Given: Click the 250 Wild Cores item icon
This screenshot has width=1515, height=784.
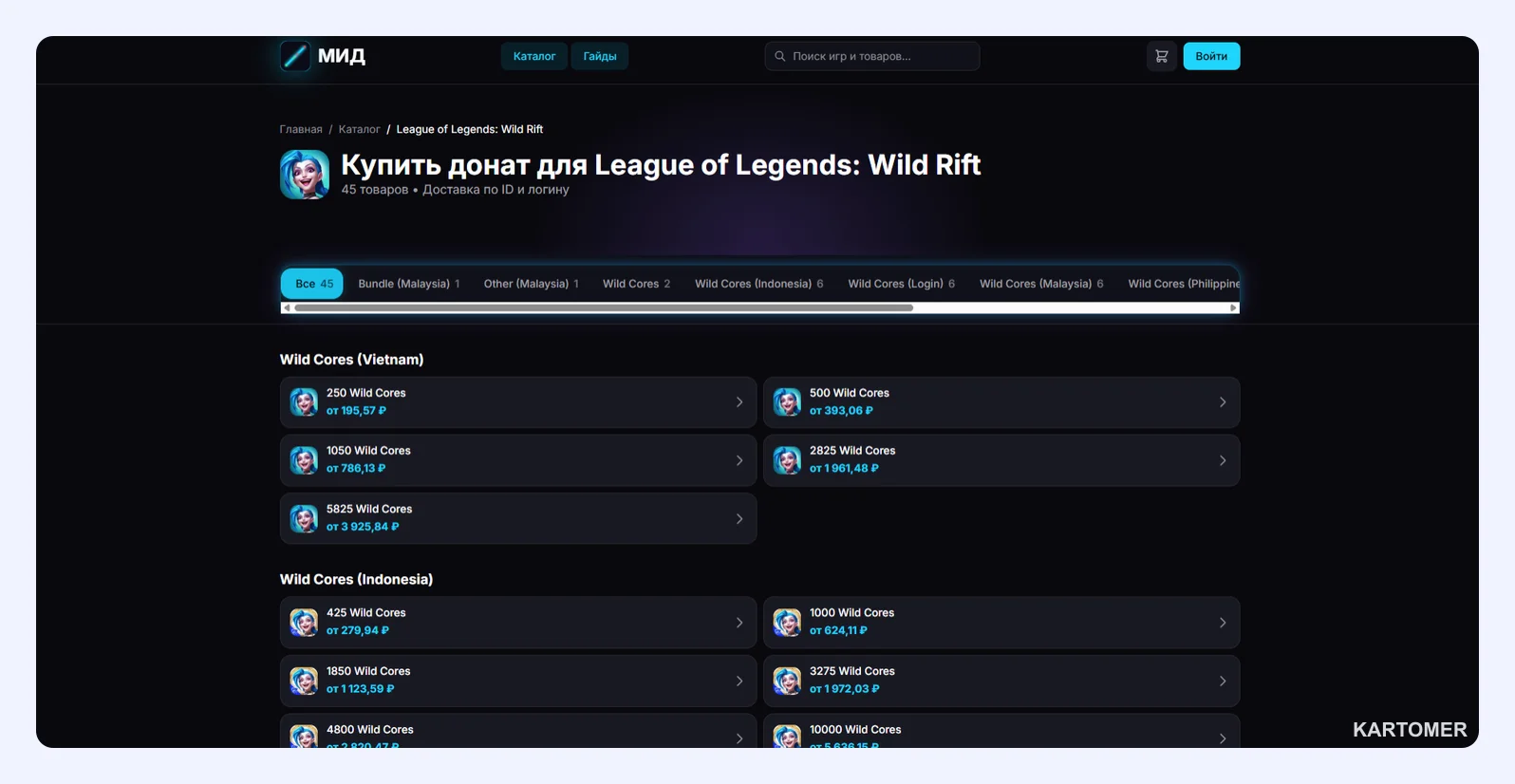Looking at the screenshot, I should coord(304,402).
